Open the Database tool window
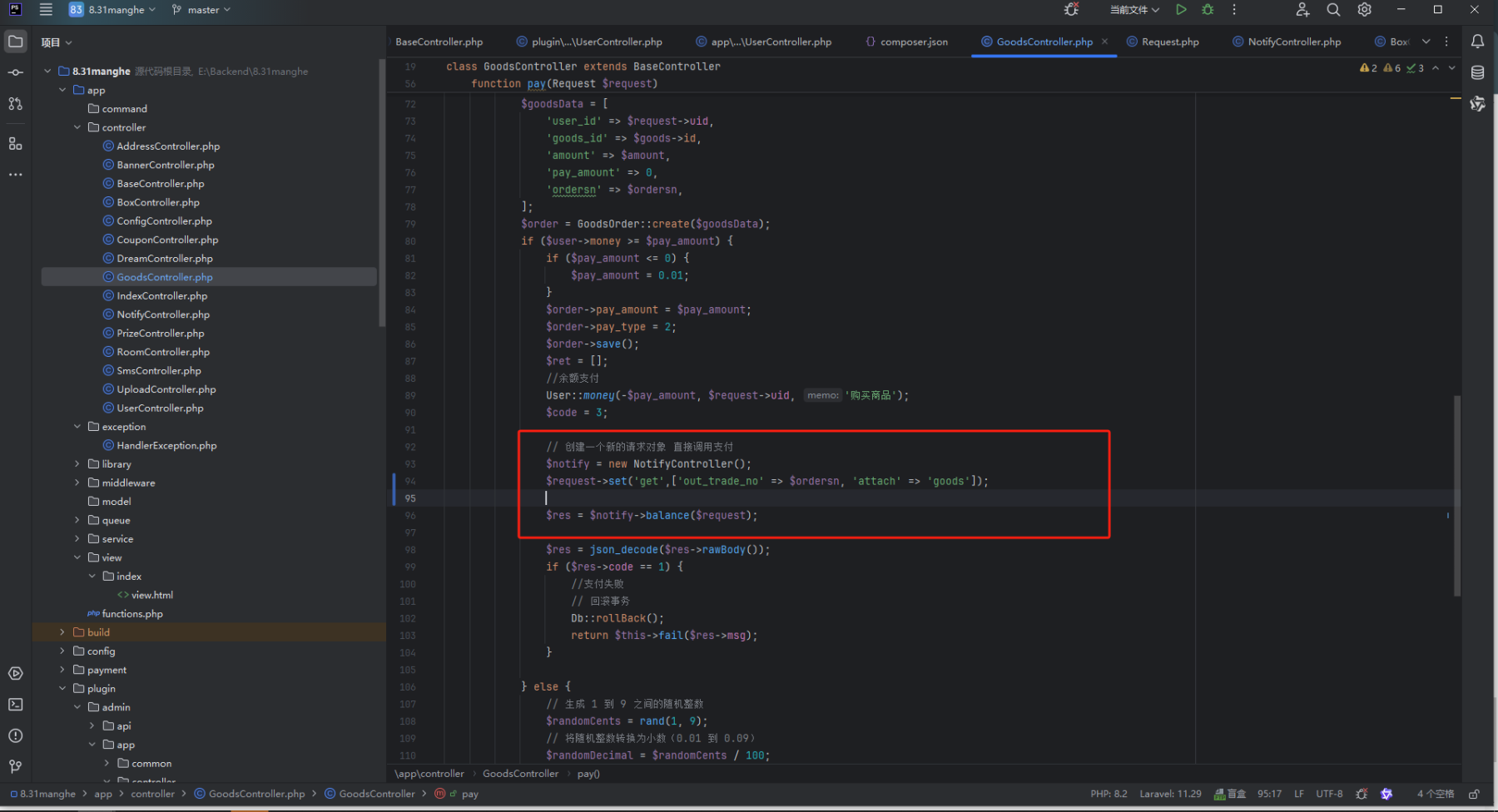 (x=1478, y=72)
